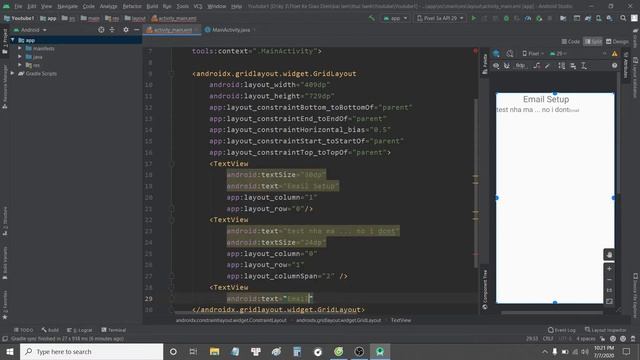This screenshot has width=640, height=360.
Task: Open the Build tool window
Action: pos(50,330)
